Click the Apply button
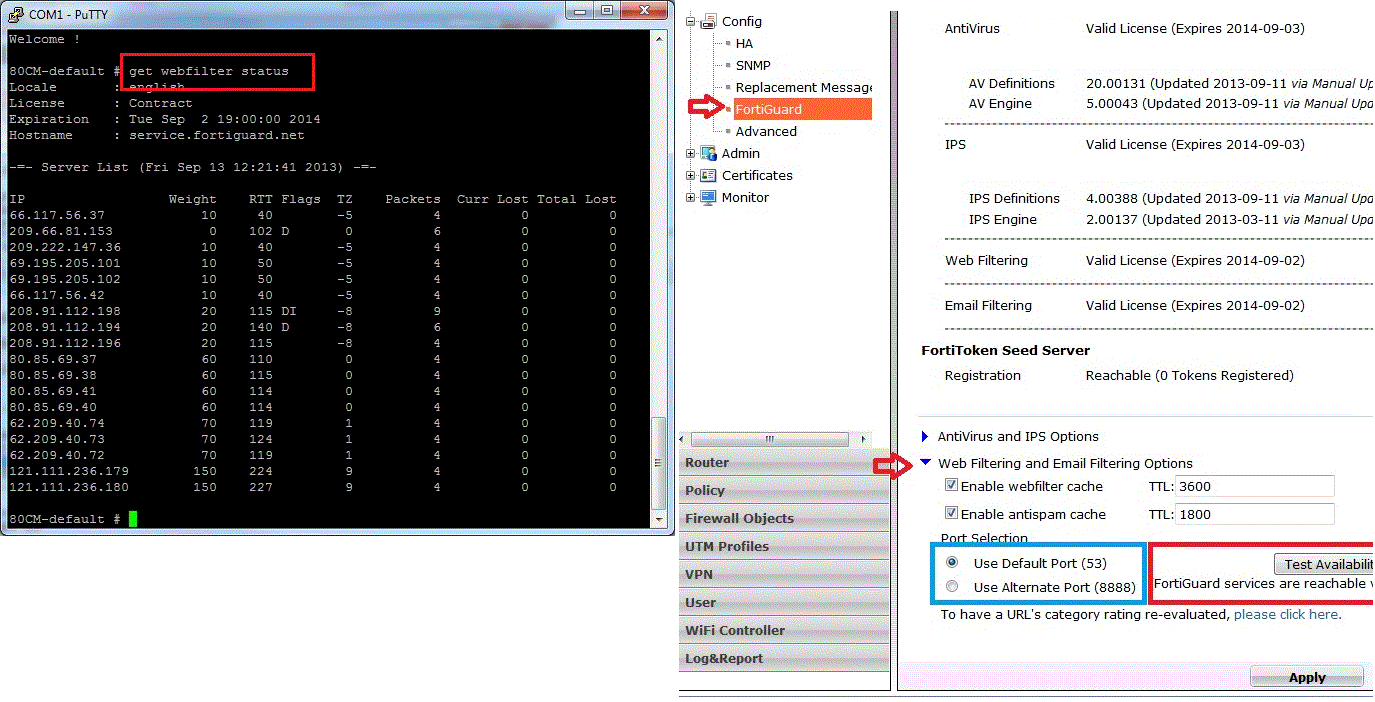 1307,677
